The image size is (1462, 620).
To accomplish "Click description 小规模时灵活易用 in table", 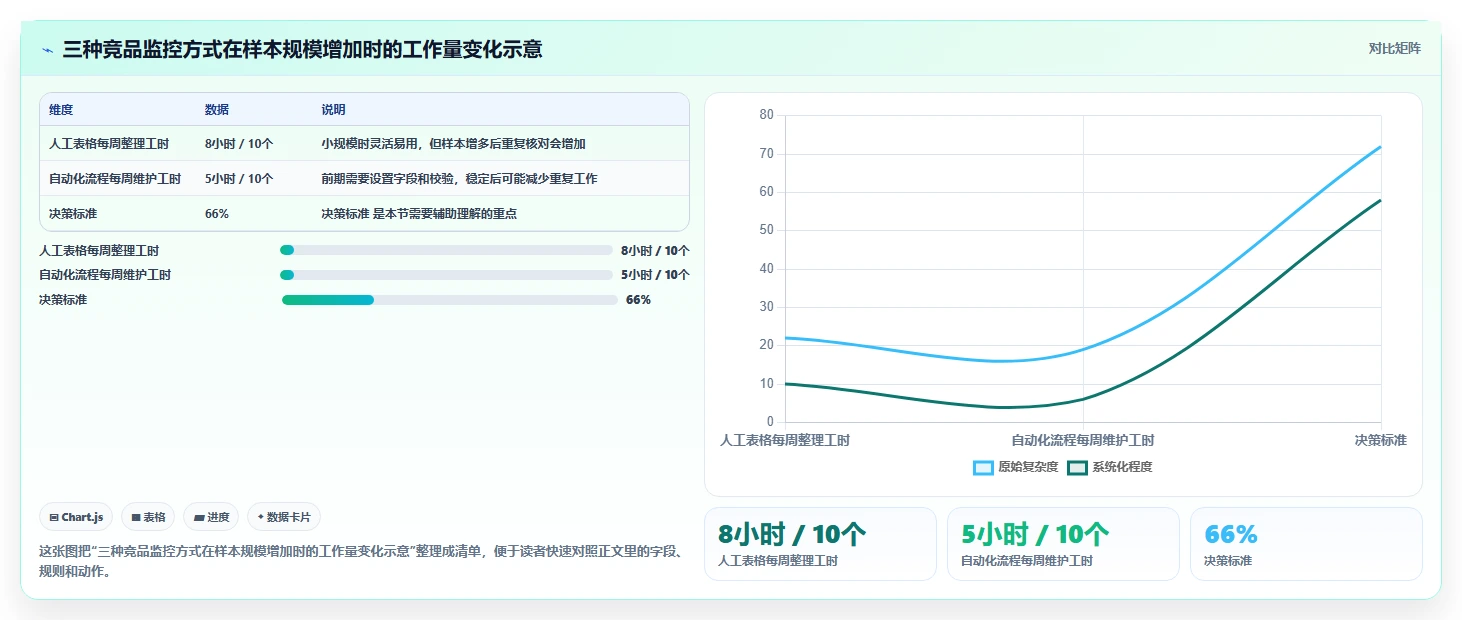I will [453, 144].
